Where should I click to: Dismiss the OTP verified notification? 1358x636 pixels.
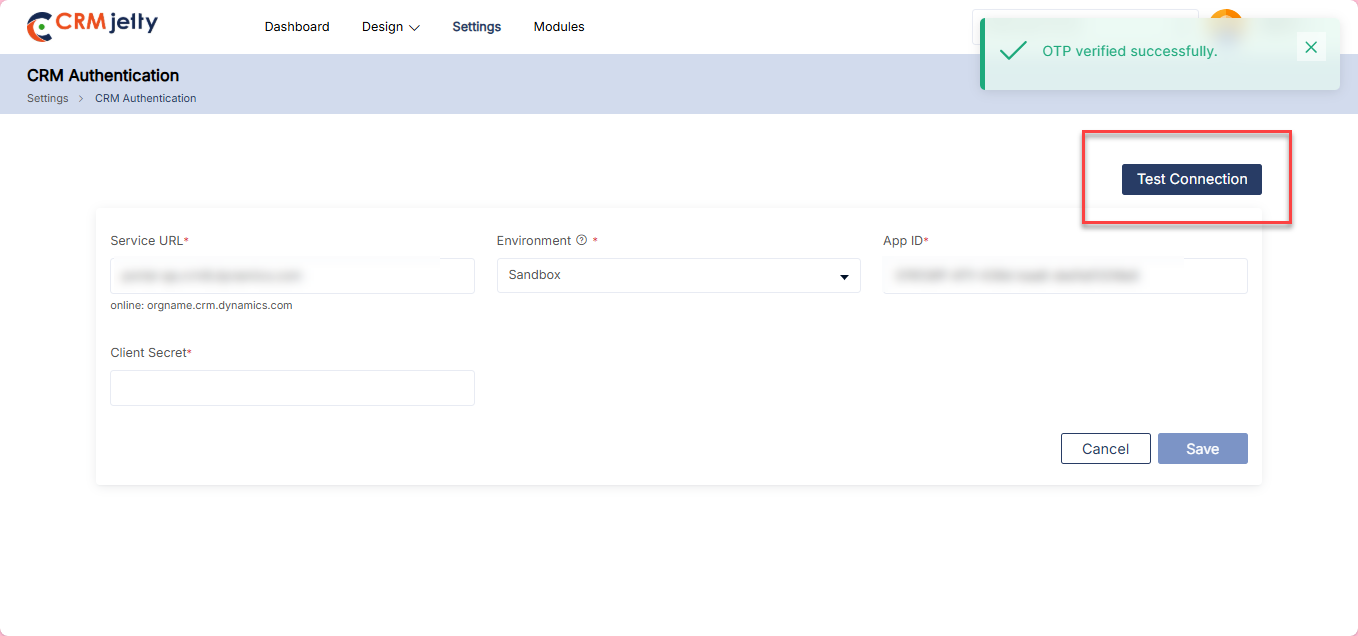[x=1311, y=47]
